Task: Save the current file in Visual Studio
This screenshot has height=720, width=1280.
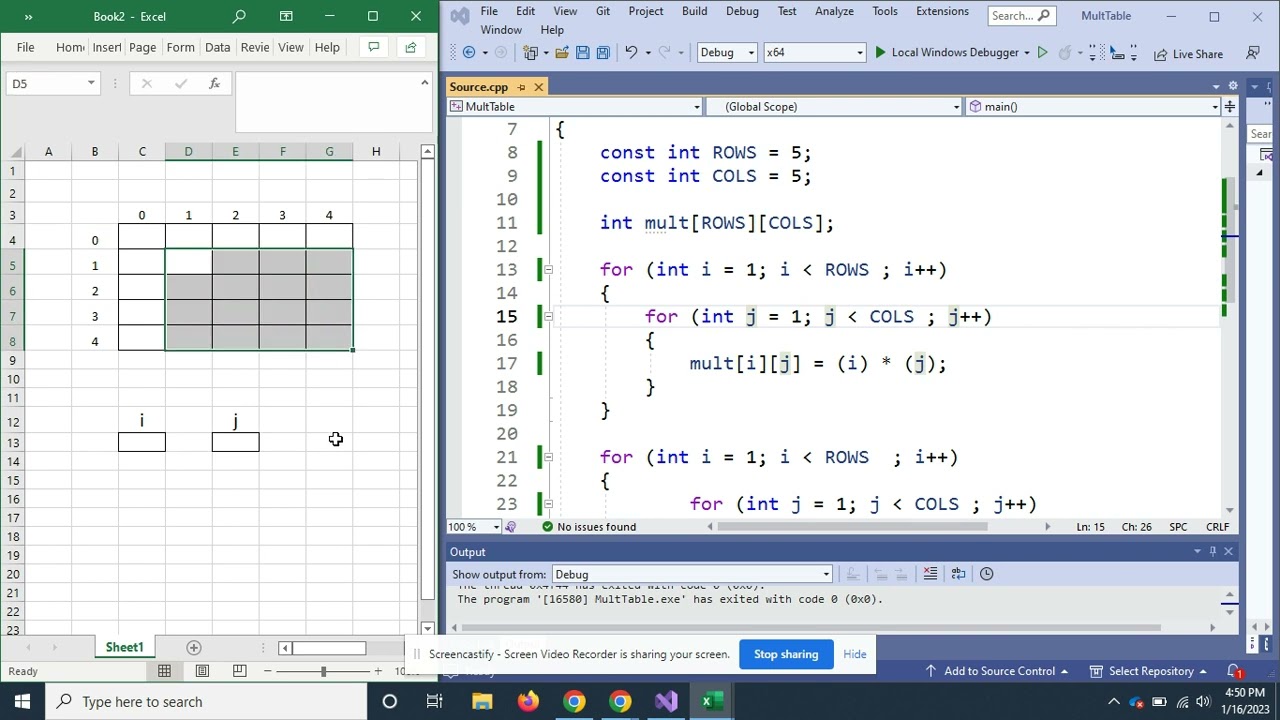Action: tap(583, 53)
